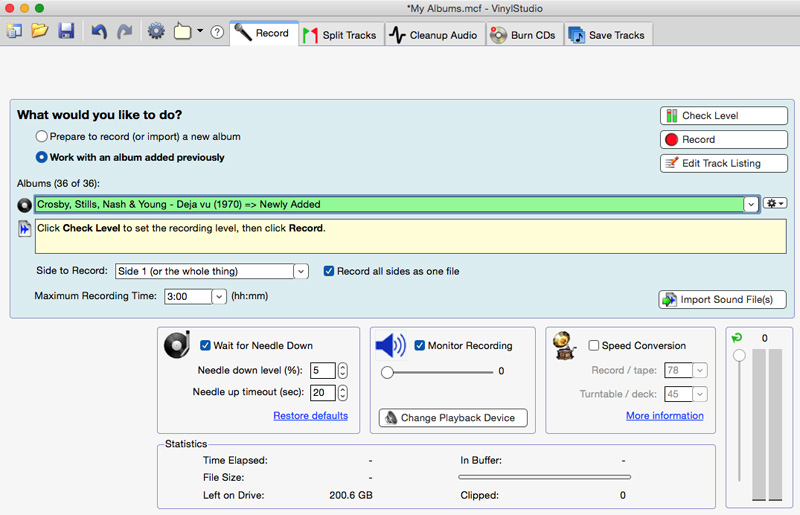Uncheck Wait for Needle Down
This screenshot has height=515, width=800.
point(206,346)
